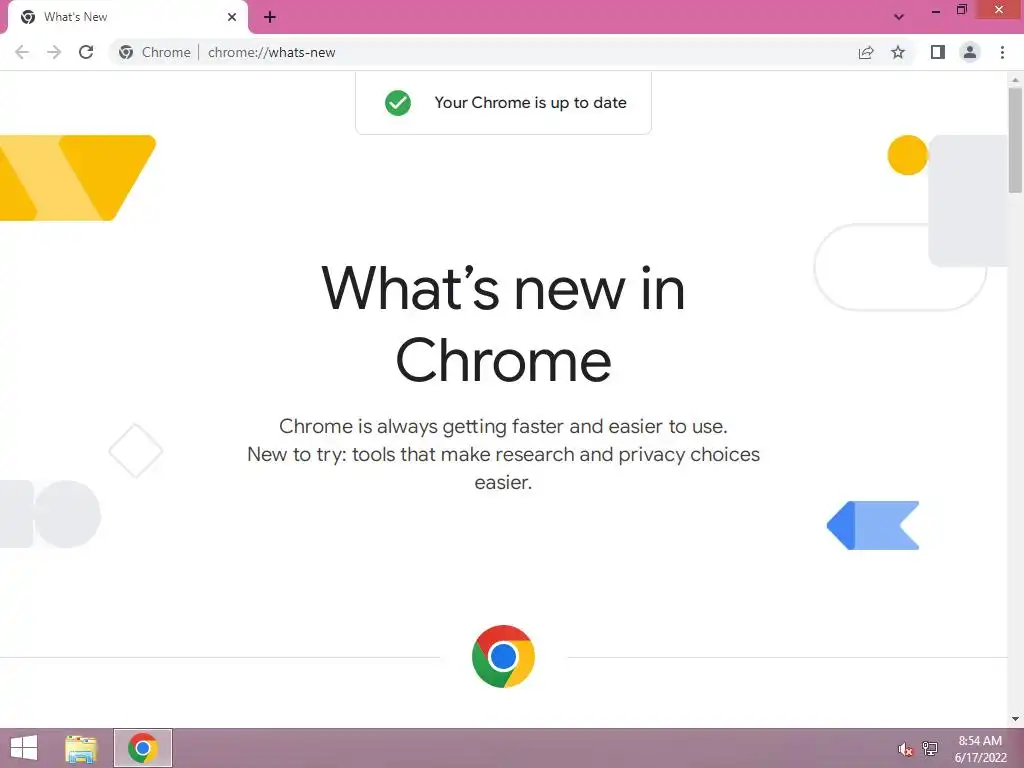
Task: Click the Chrome logo on the page
Action: [504, 656]
